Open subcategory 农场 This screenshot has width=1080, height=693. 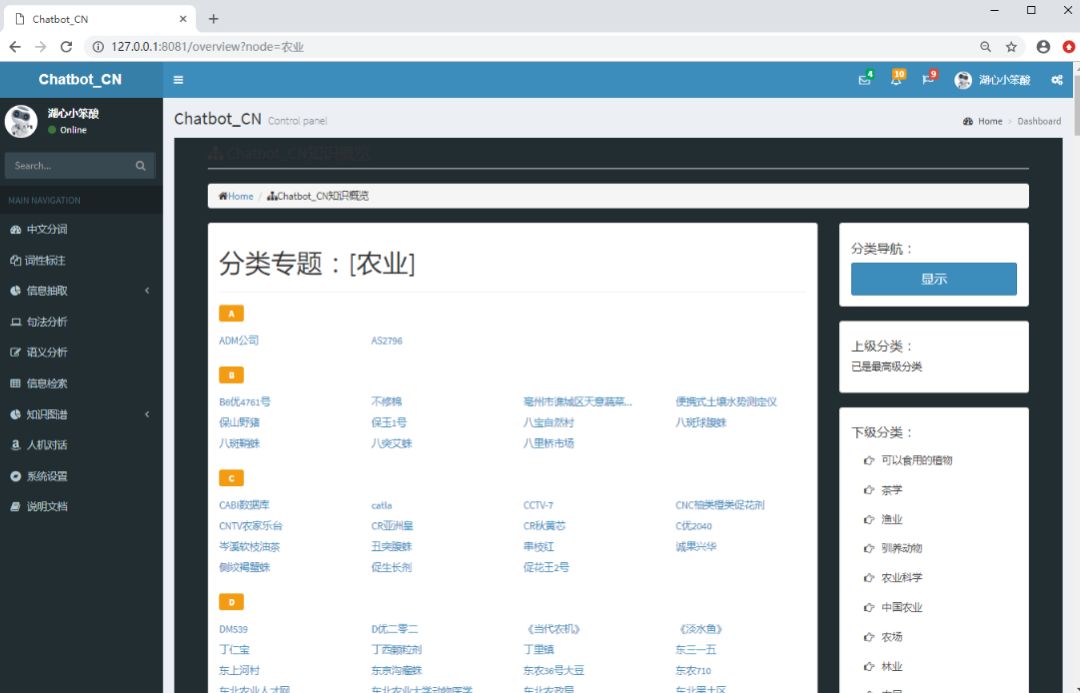[891, 637]
